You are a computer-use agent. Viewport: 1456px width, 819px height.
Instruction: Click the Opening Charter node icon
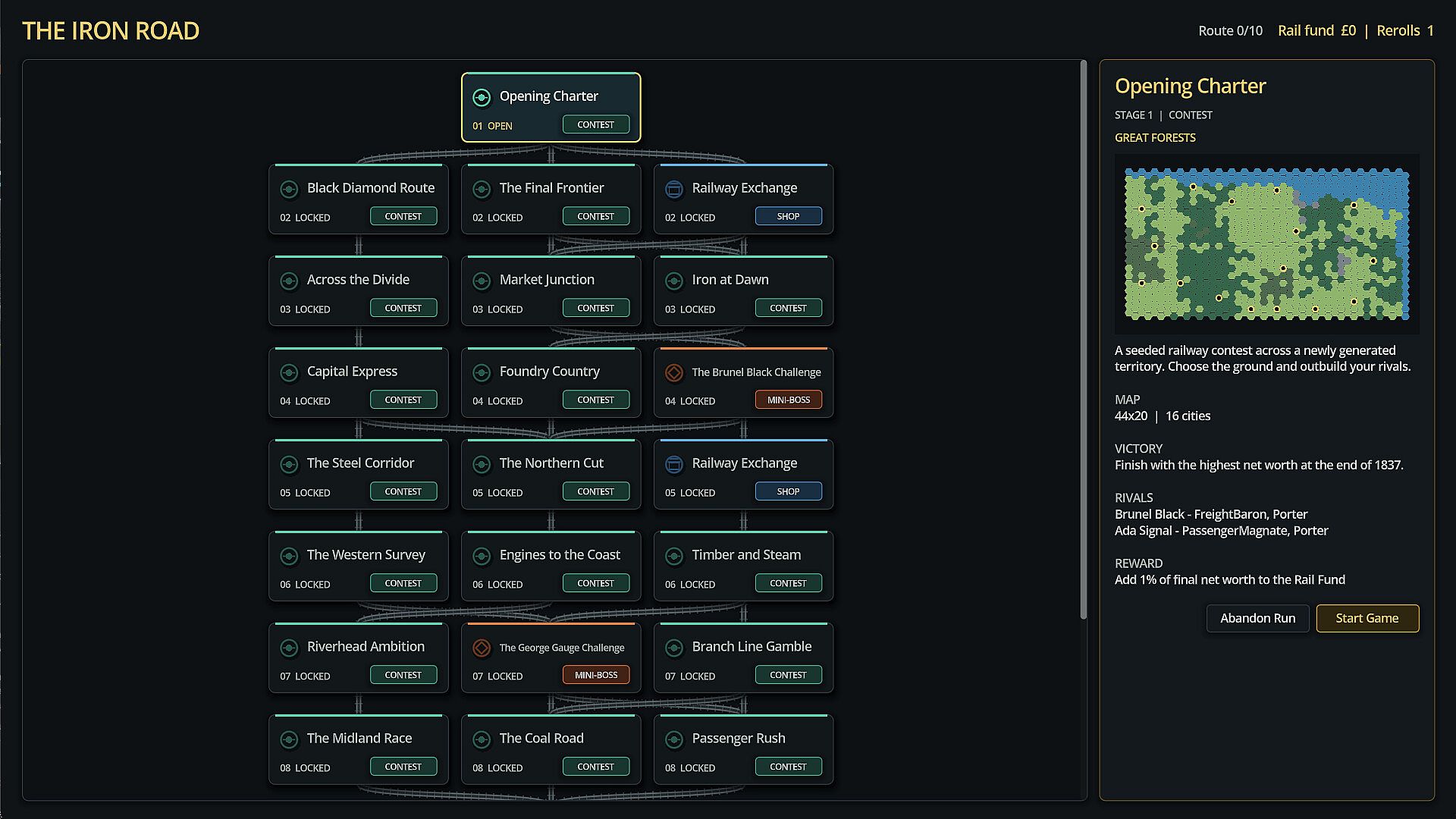[482, 97]
